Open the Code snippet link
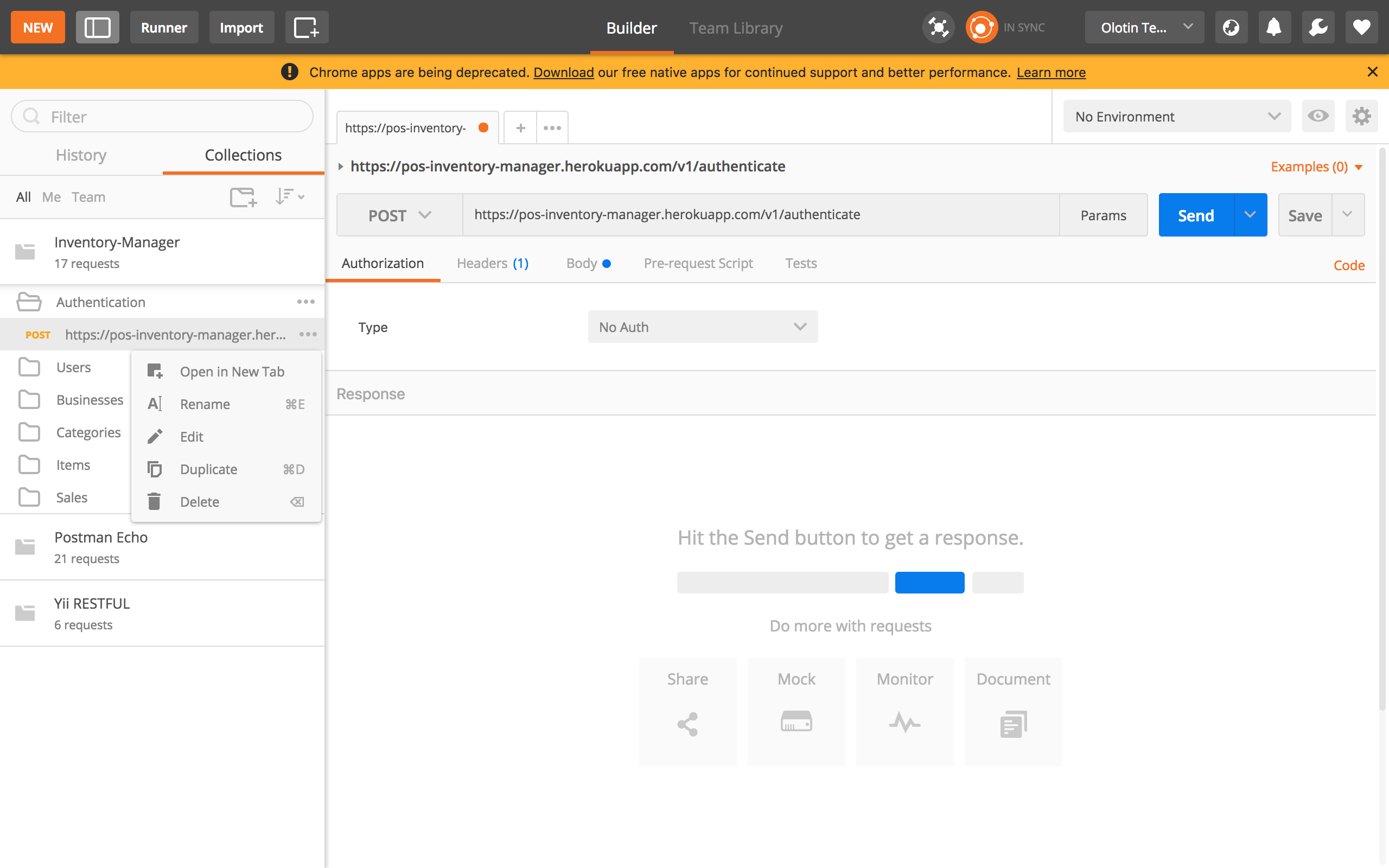The image size is (1389, 868). click(x=1349, y=265)
